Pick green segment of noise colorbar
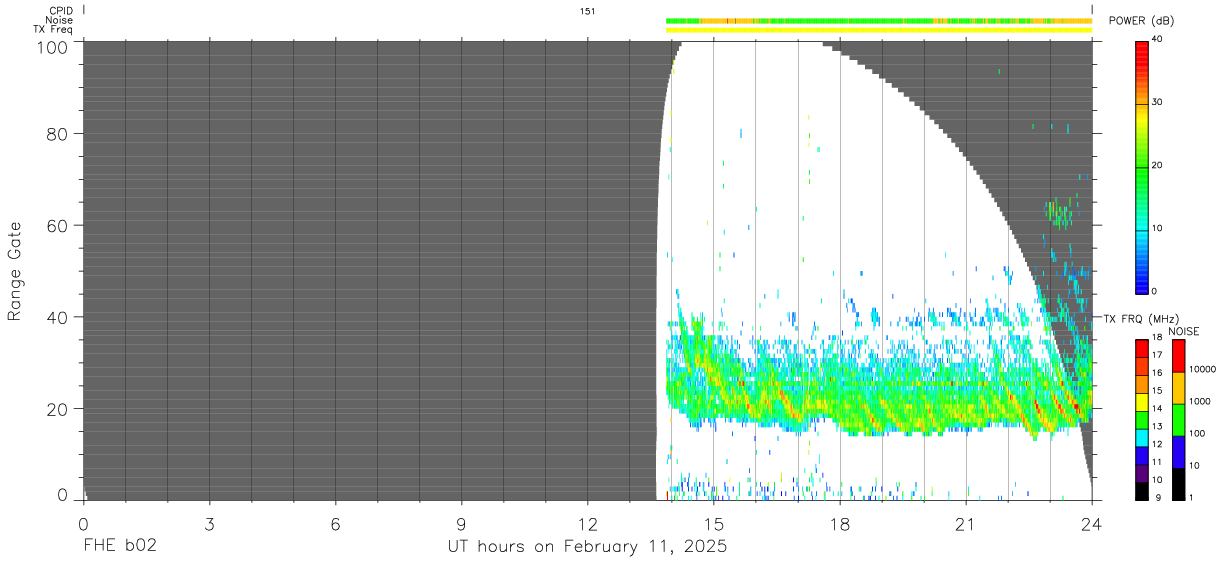1228x567 pixels. pyautogui.click(x=1179, y=420)
